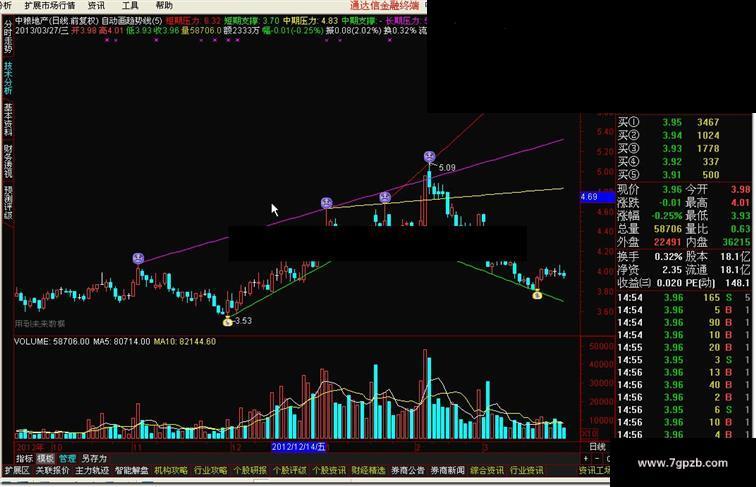Click the 净资 2.35 value
756x487 pixels.
click(672, 270)
